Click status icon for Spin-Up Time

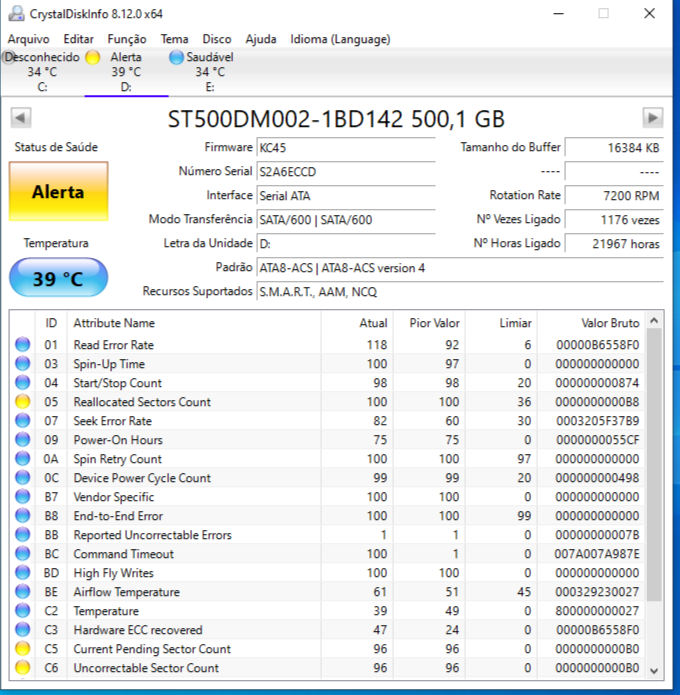coord(23,363)
